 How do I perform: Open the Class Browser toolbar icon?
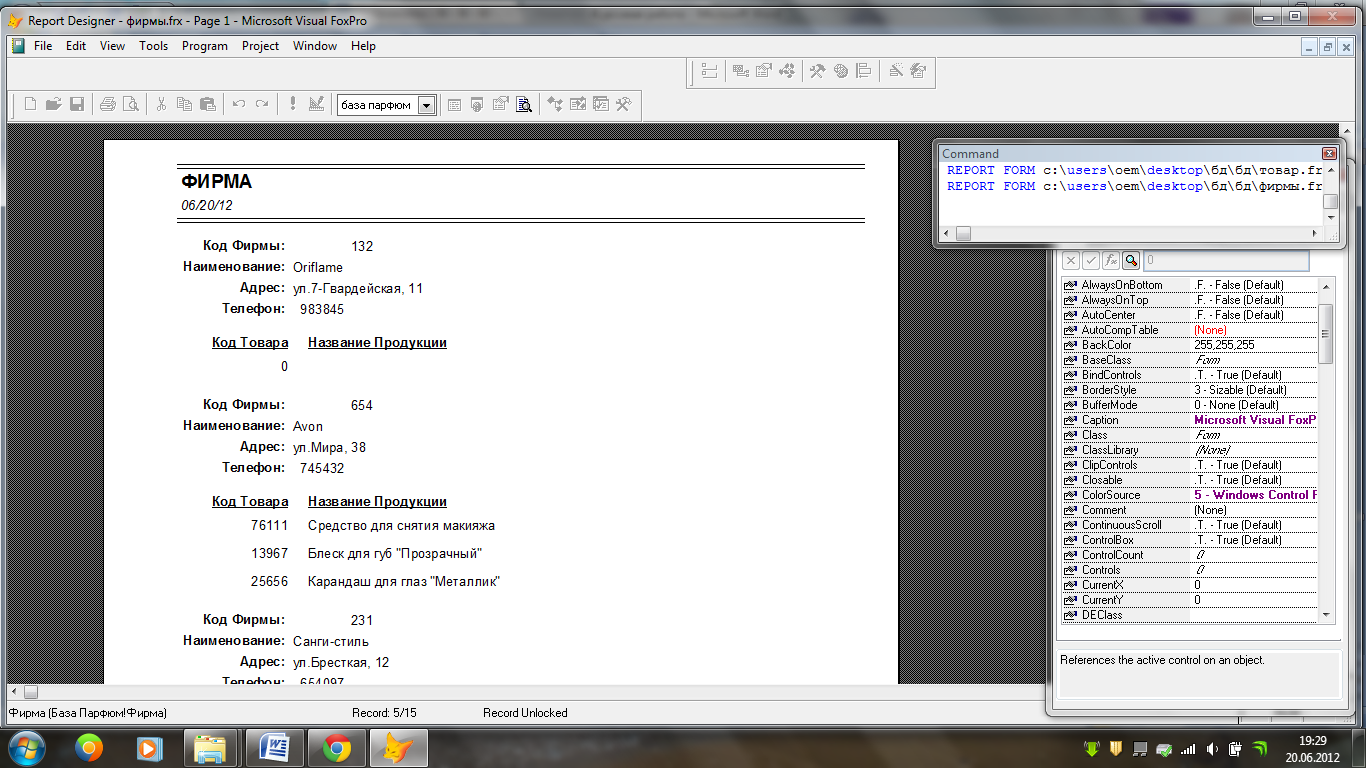pyautogui.click(x=555, y=104)
